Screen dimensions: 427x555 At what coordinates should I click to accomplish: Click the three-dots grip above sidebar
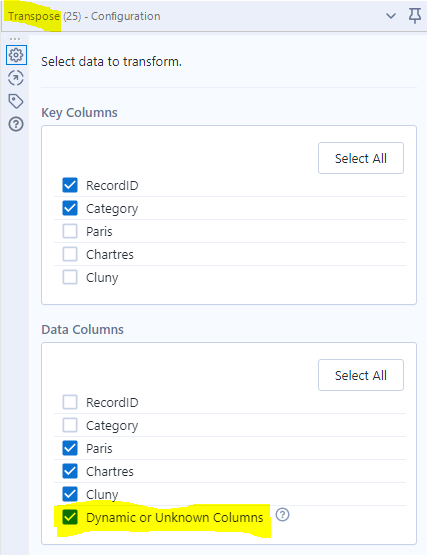(x=15, y=39)
